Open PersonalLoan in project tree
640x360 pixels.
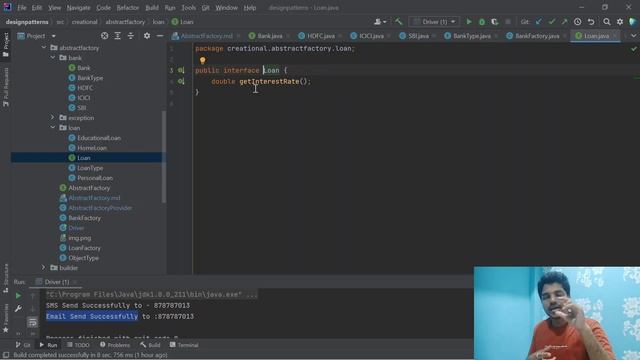tap(95, 178)
